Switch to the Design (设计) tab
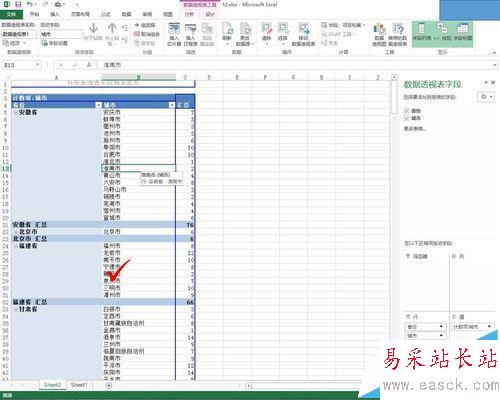 coord(210,14)
